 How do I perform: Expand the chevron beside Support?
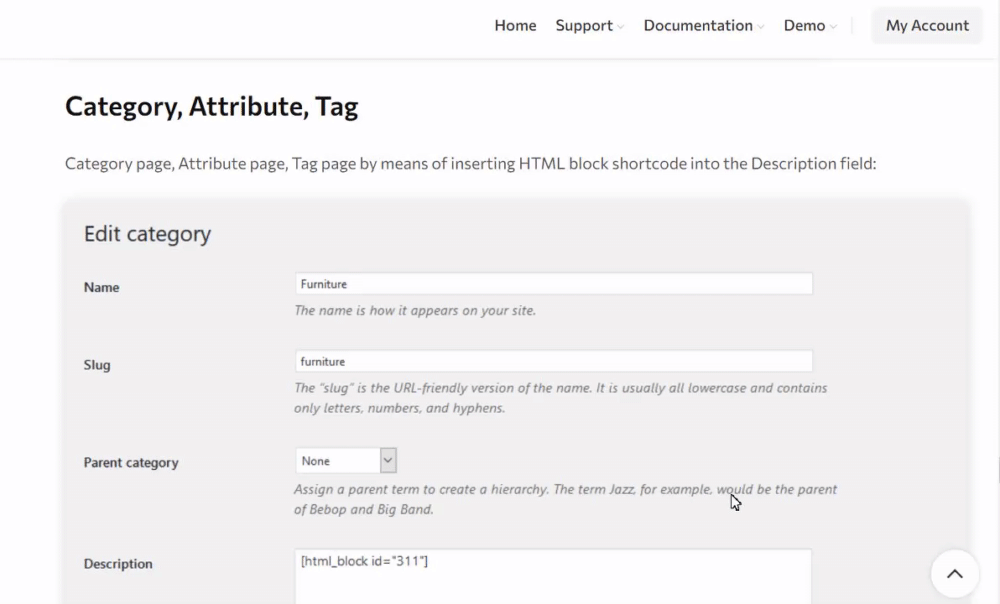pyautogui.click(x=621, y=27)
